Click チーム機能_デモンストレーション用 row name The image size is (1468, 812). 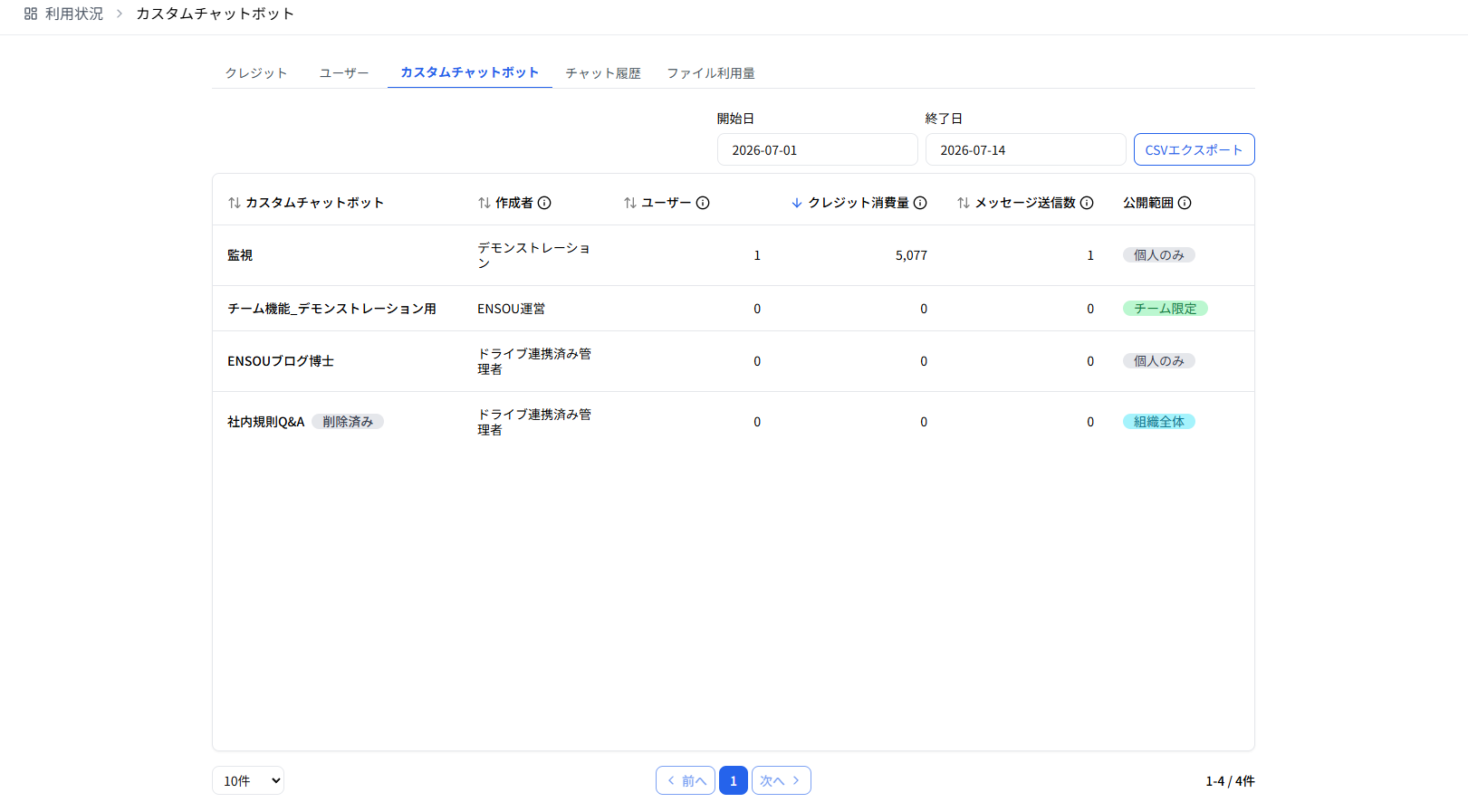[331, 309]
